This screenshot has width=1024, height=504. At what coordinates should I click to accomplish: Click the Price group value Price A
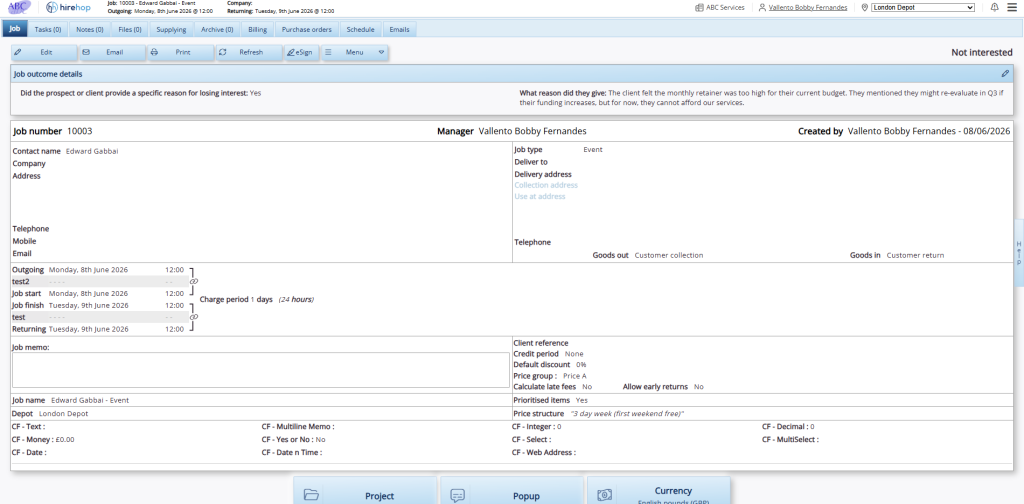(575, 376)
